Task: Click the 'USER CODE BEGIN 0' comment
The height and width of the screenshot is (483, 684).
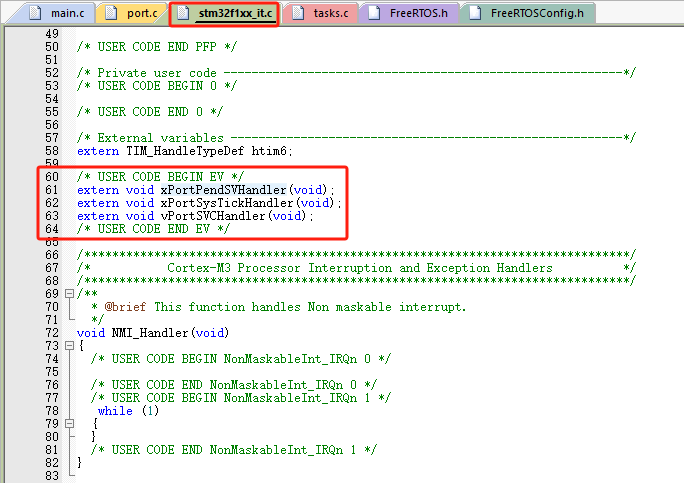Action: point(157,86)
